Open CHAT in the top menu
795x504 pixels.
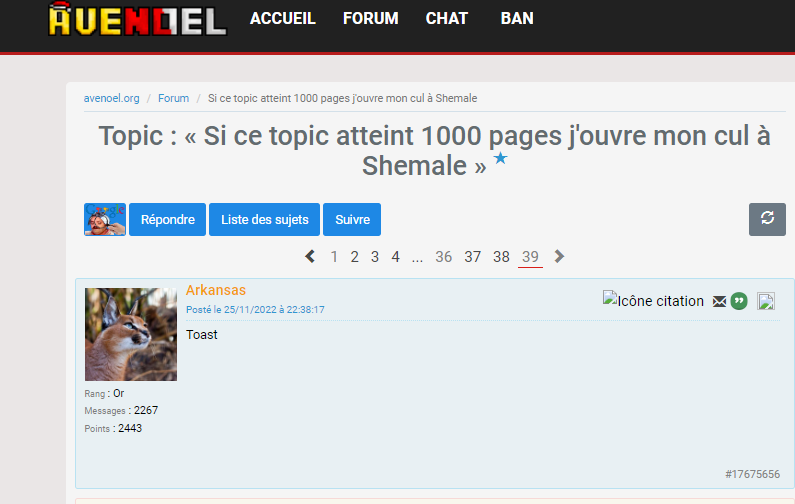pos(447,18)
